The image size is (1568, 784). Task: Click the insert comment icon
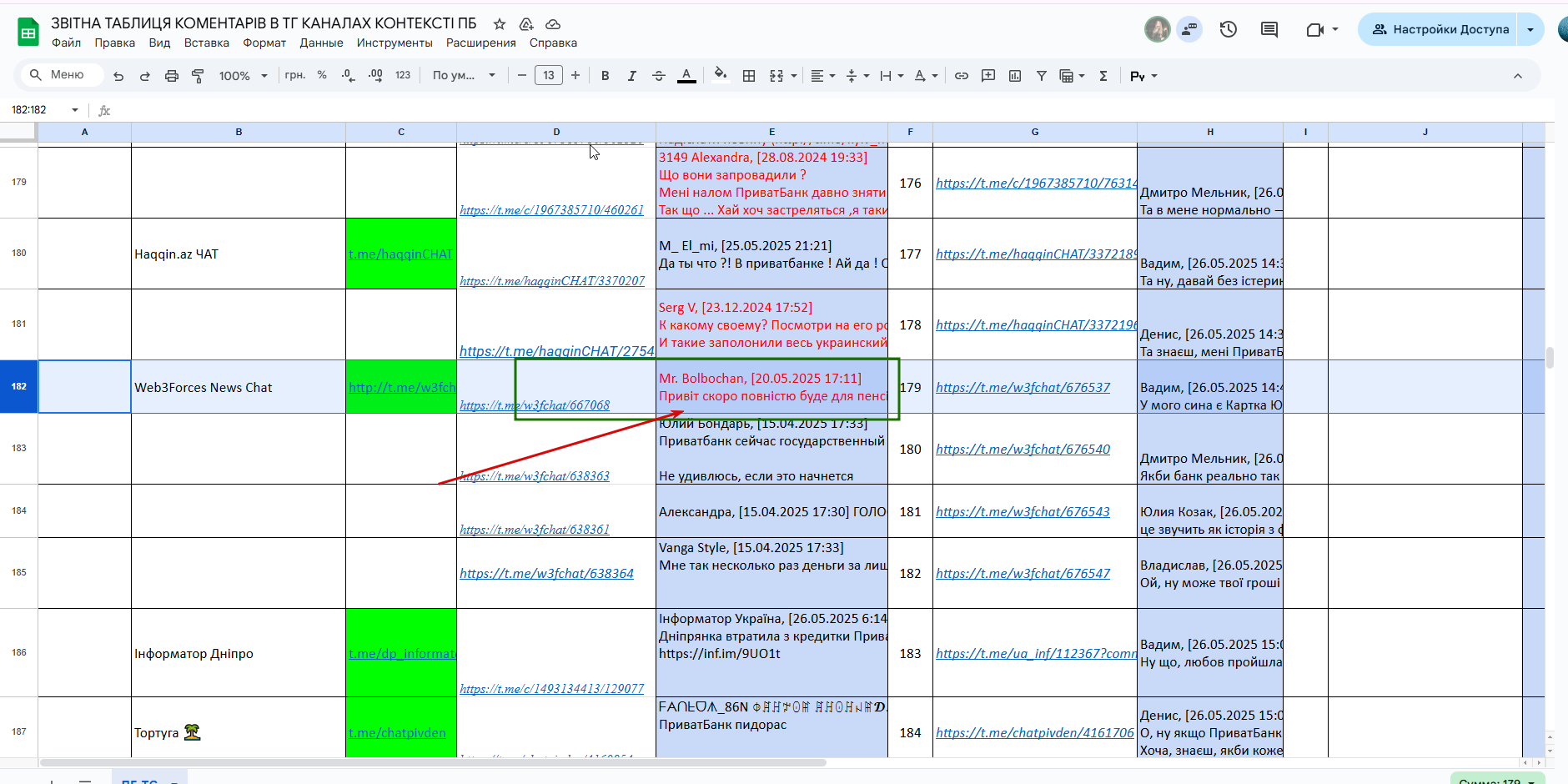click(x=988, y=76)
